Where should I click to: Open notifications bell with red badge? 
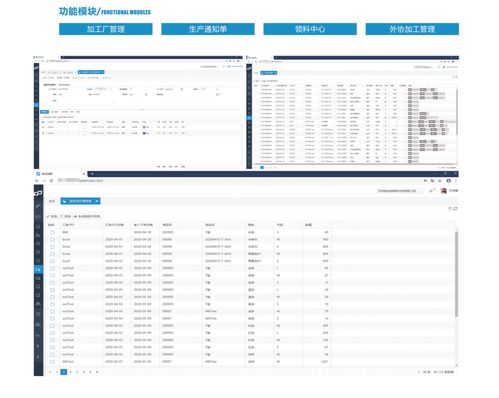tap(431, 191)
